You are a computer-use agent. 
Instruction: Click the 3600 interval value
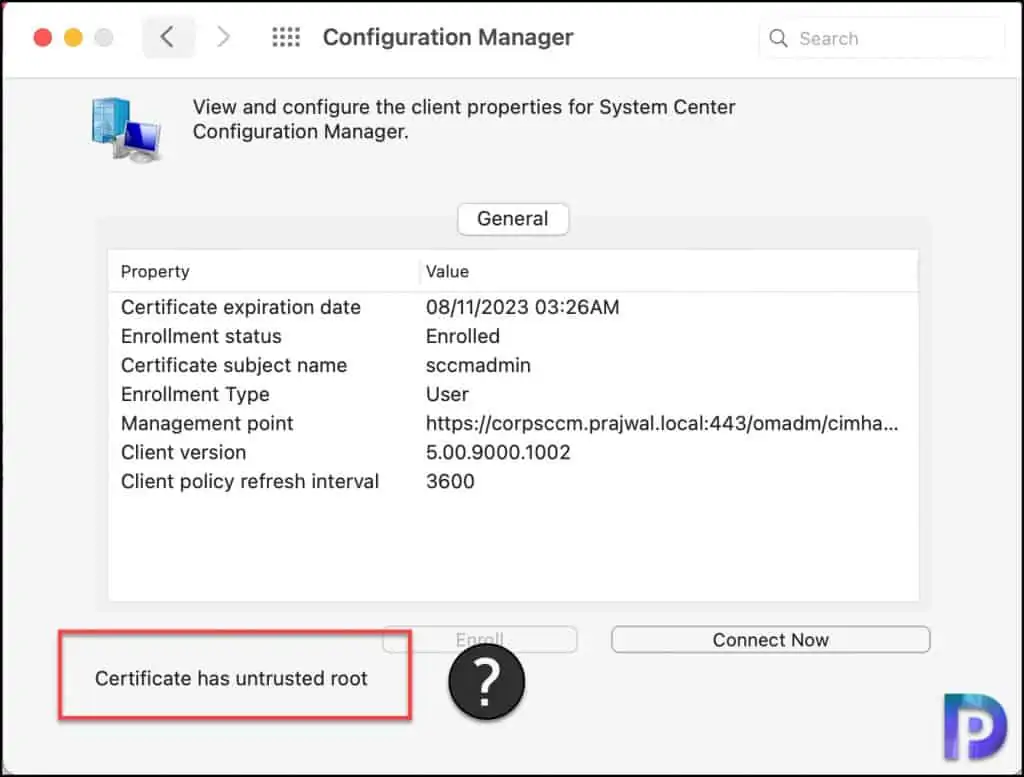coord(450,481)
